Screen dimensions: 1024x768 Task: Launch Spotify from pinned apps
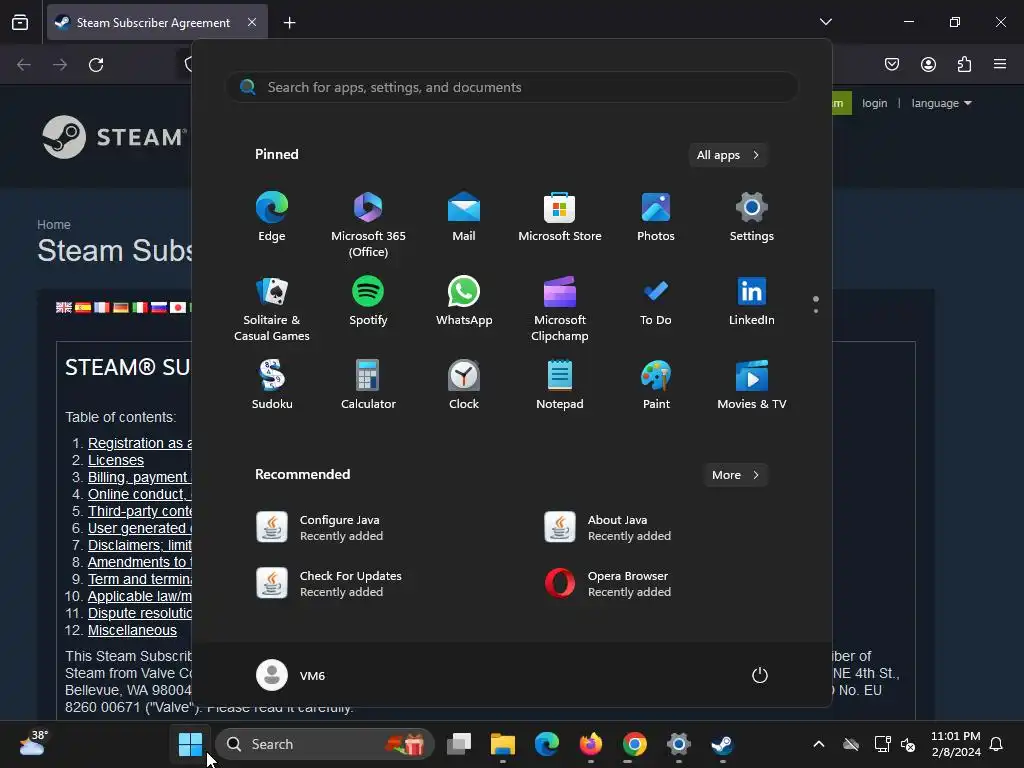[x=368, y=301]
